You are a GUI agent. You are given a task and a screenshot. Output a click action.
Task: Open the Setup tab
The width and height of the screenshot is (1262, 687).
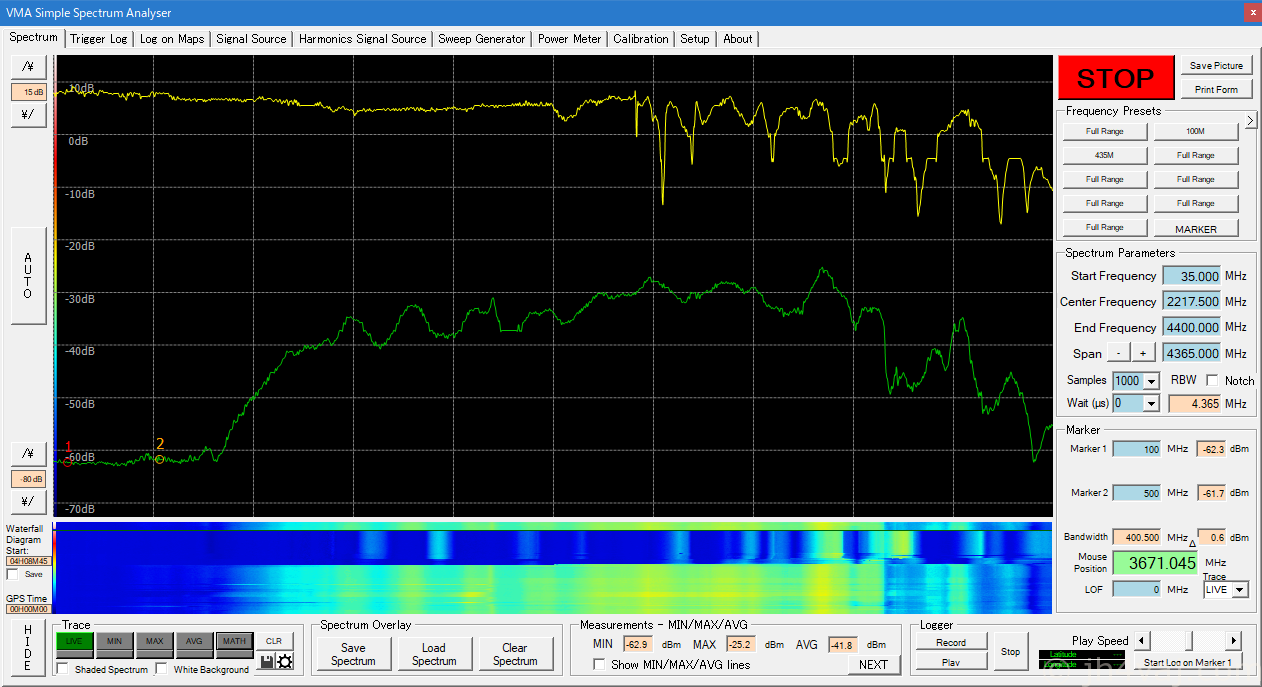[x=695, y=39]
